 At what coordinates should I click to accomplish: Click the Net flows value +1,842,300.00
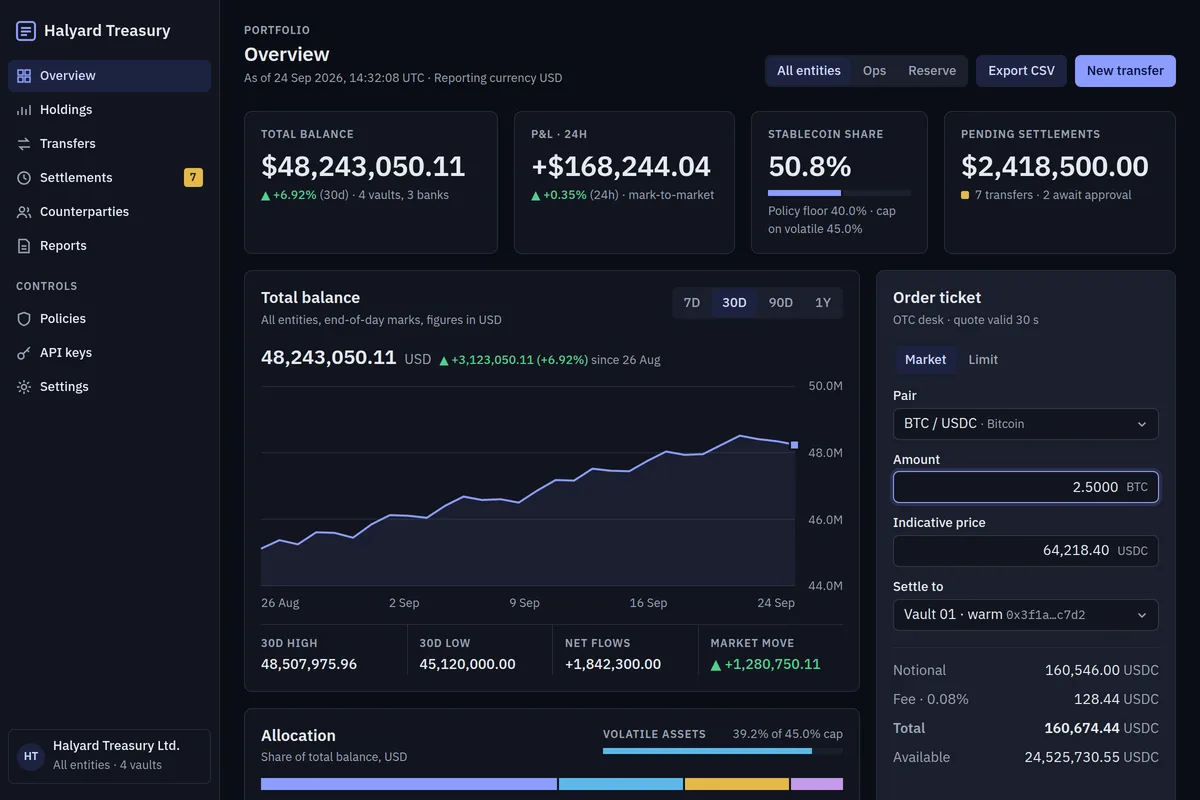coord(613,665)
